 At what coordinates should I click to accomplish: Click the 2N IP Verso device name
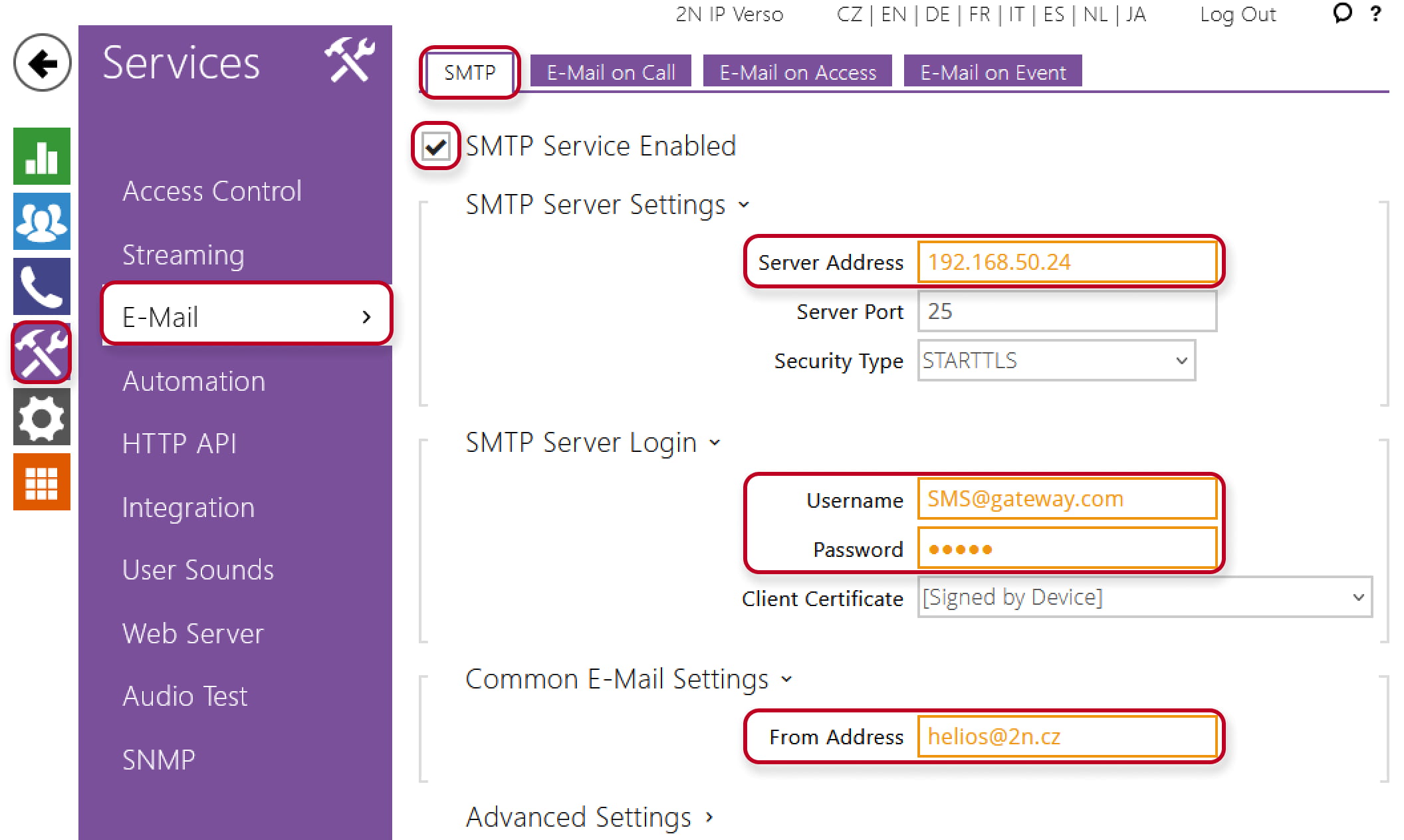729,15
